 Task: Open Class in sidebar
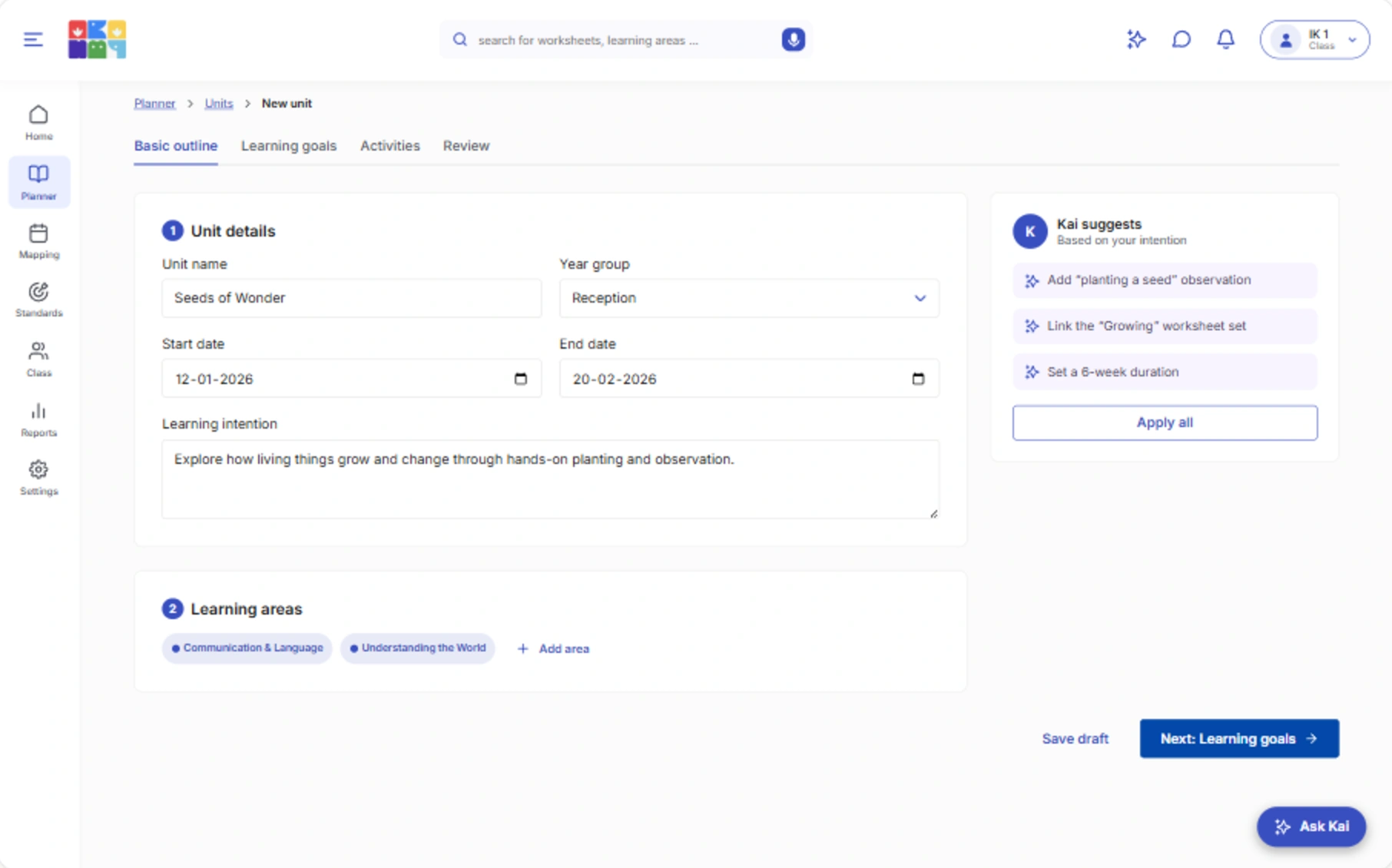[38, 359]
